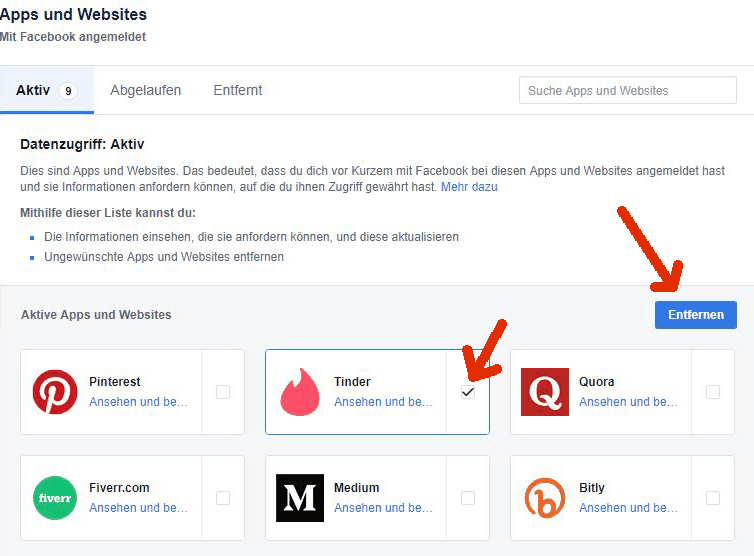Click the Pinterest app logo icon
The image size is (754, 556).
tap(55, 392)
